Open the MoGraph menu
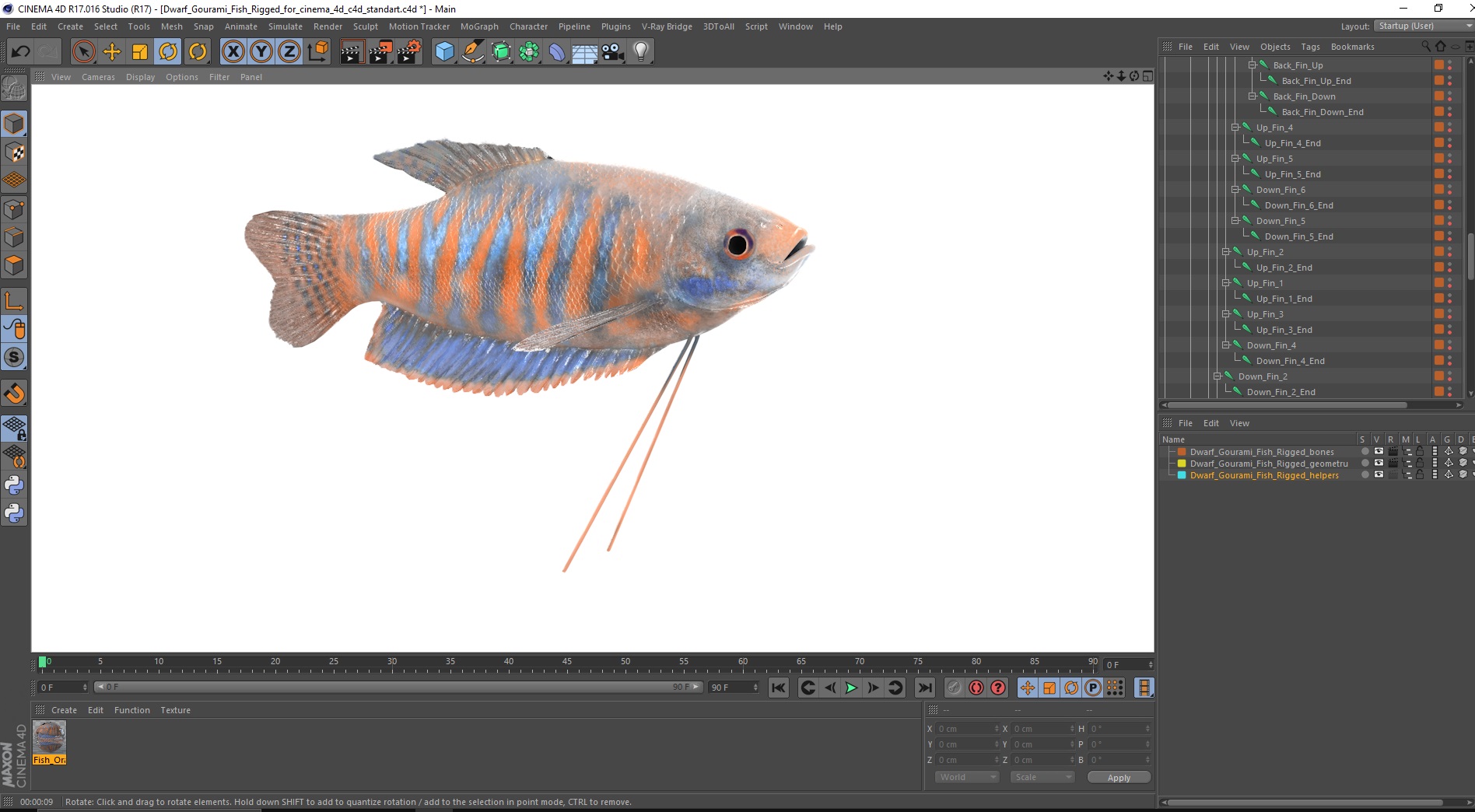Image resolution: width=1475 pixels, height=812 pixels. (479, 26)
